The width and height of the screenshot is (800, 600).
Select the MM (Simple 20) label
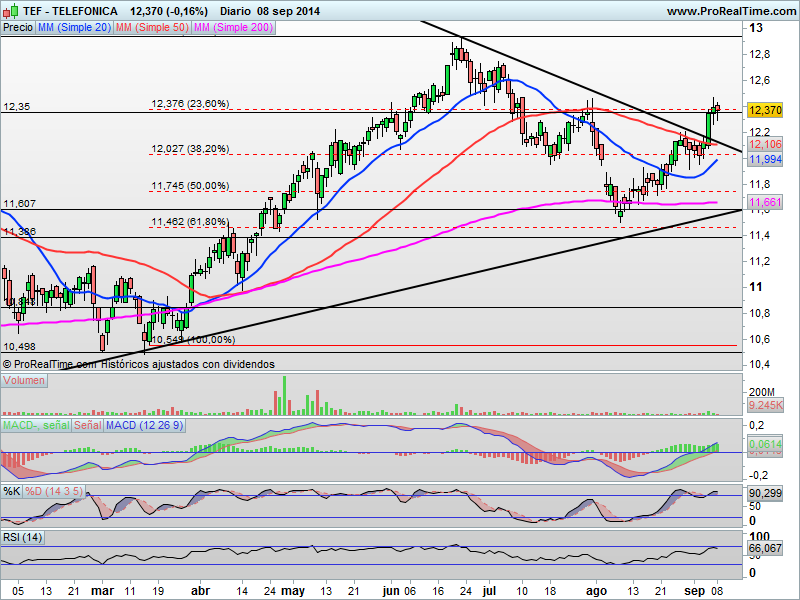74,28
